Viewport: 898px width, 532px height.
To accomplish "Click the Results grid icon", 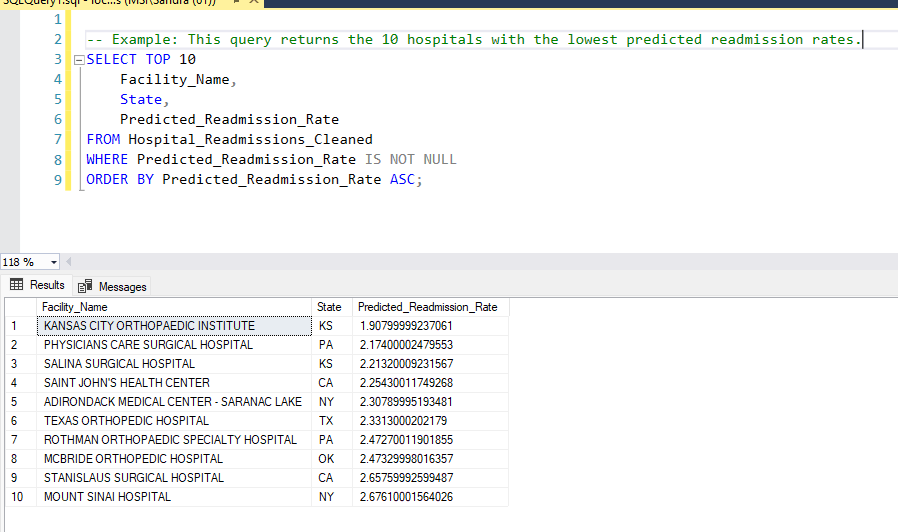I will 17,285.
